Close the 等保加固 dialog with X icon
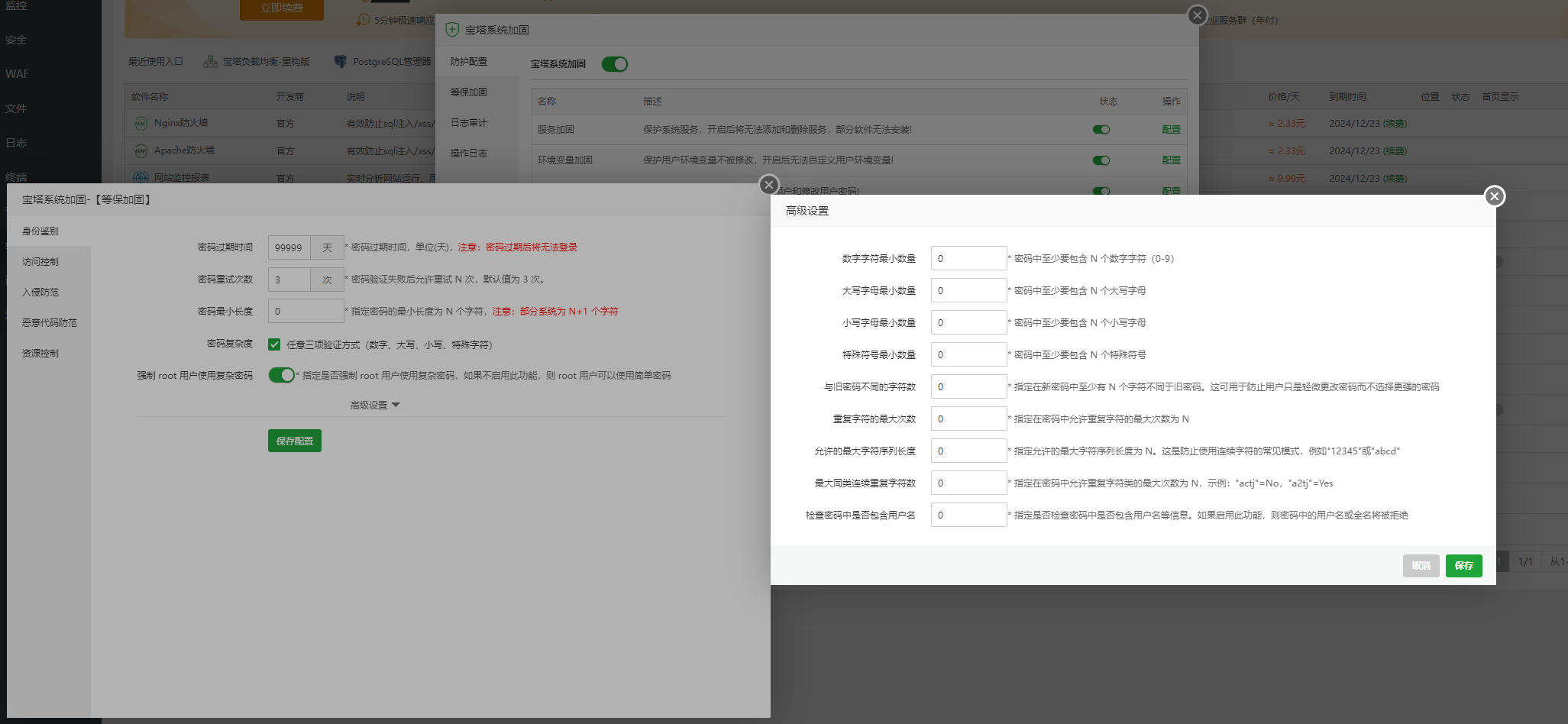 [769, 184]
